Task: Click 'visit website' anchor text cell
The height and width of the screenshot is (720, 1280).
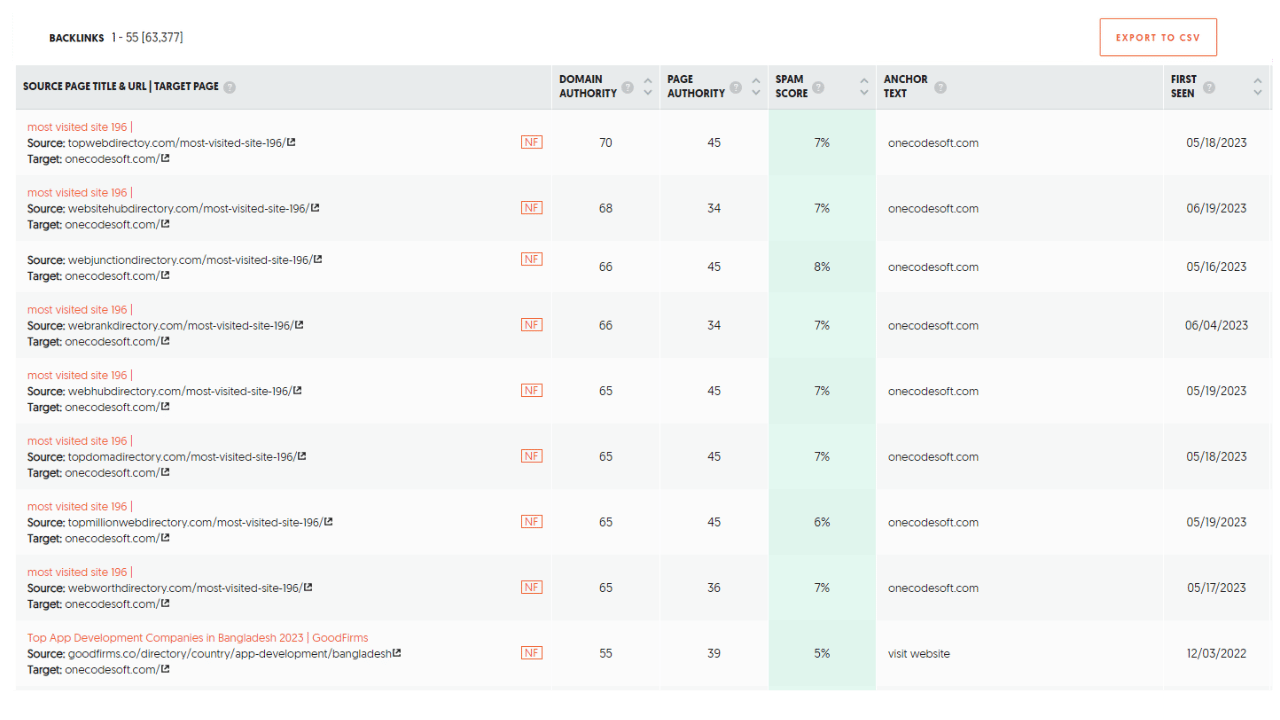Action: (x=918, y=654)
